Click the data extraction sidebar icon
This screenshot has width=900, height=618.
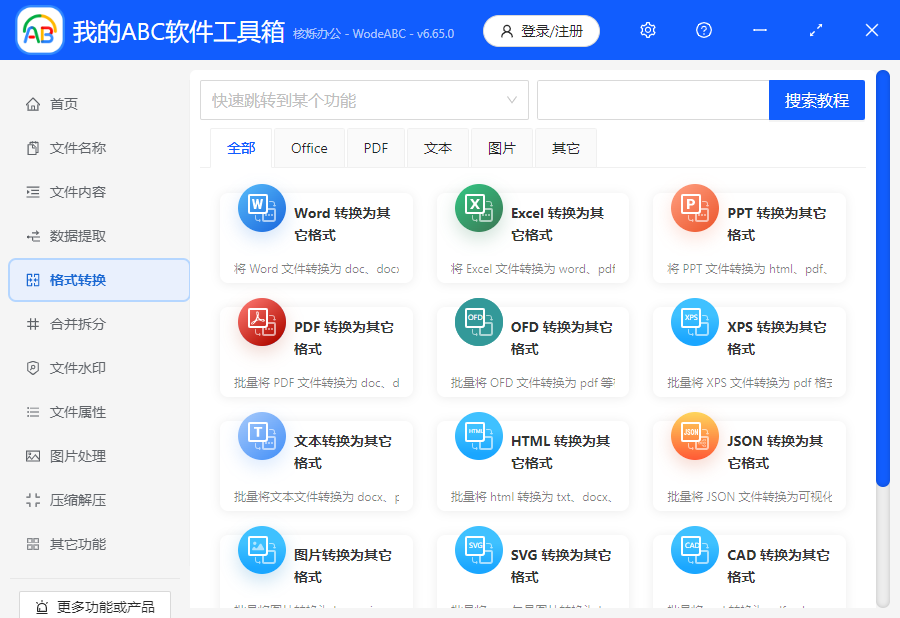point(33,236)
